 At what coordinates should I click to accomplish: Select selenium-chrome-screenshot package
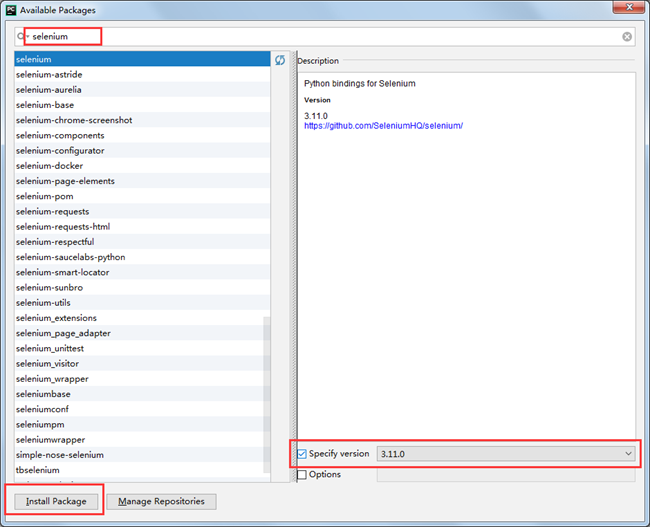tap(142, 120)
